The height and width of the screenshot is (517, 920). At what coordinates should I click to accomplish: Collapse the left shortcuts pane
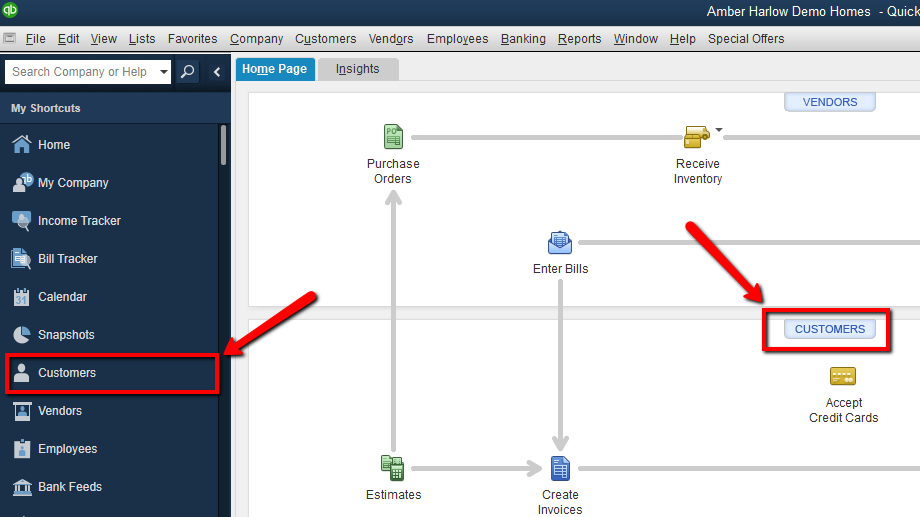tap(217, 72)
